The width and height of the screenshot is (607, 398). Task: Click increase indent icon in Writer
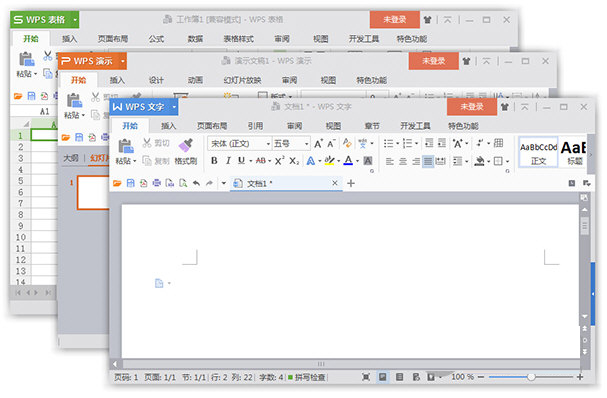442,143
